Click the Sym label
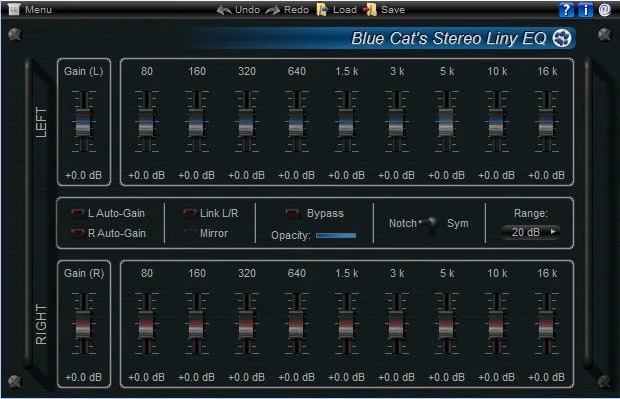Screen dimensions: 620x399 click(457, 223)
